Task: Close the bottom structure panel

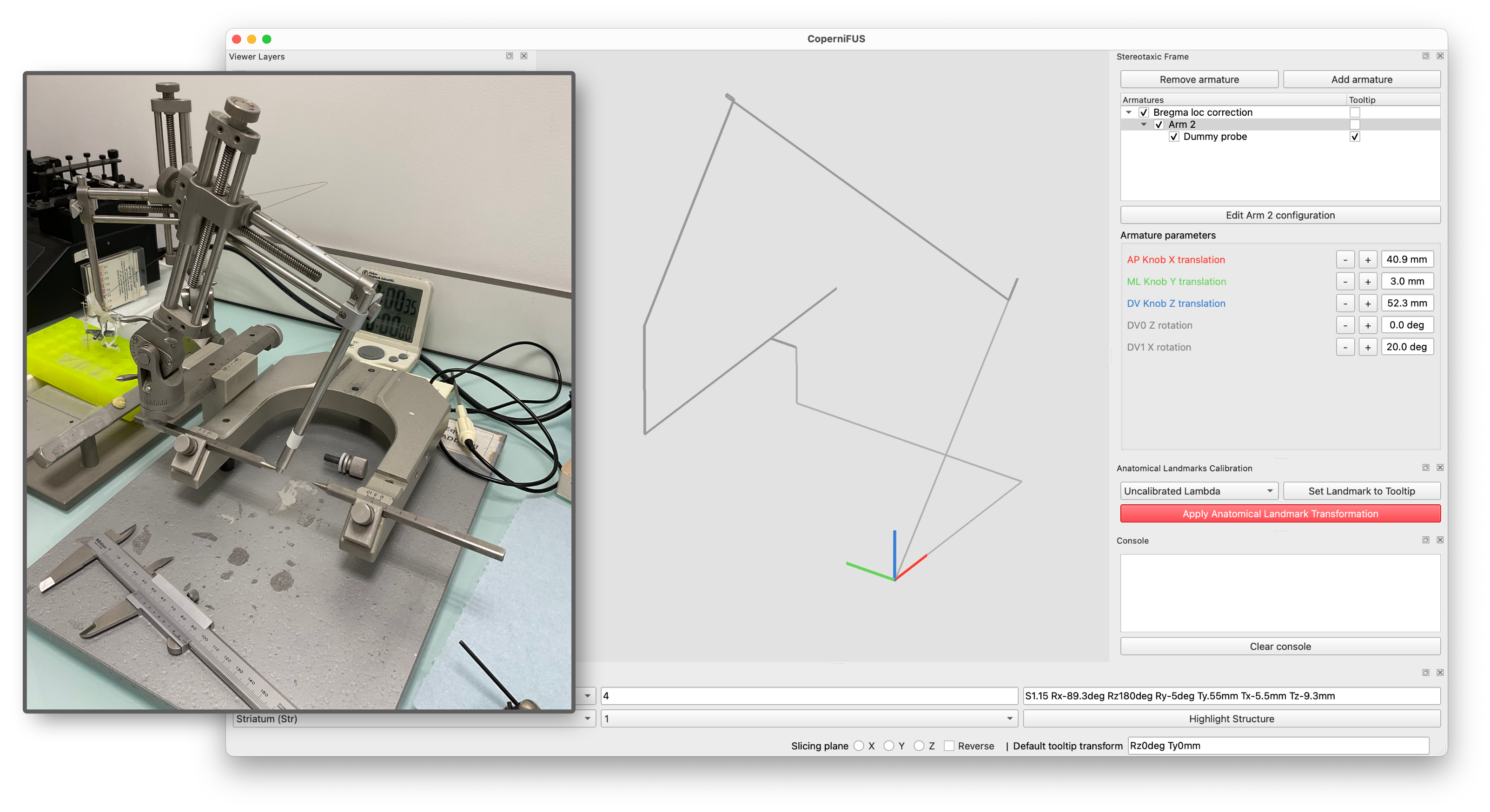Action: (x=1440, y=672)
